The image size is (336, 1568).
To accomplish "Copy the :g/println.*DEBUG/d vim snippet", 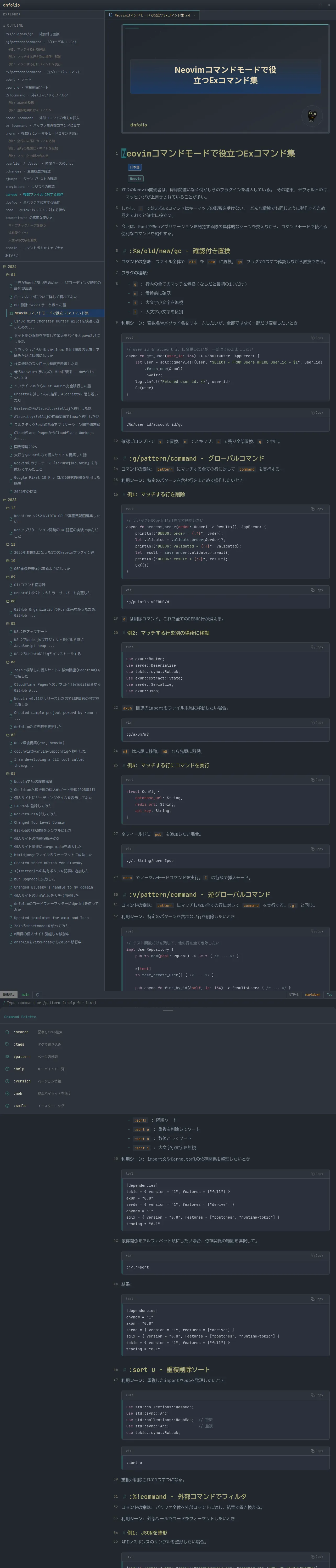I will pos(317,590).
